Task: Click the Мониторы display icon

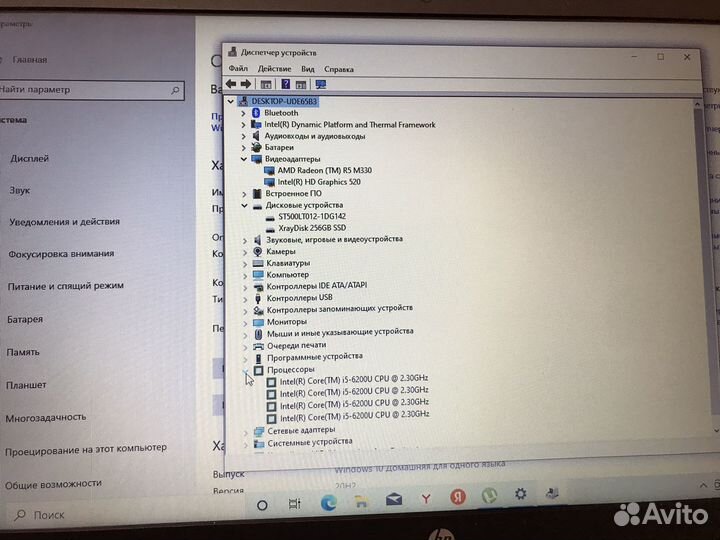Action: pos(259,322)
